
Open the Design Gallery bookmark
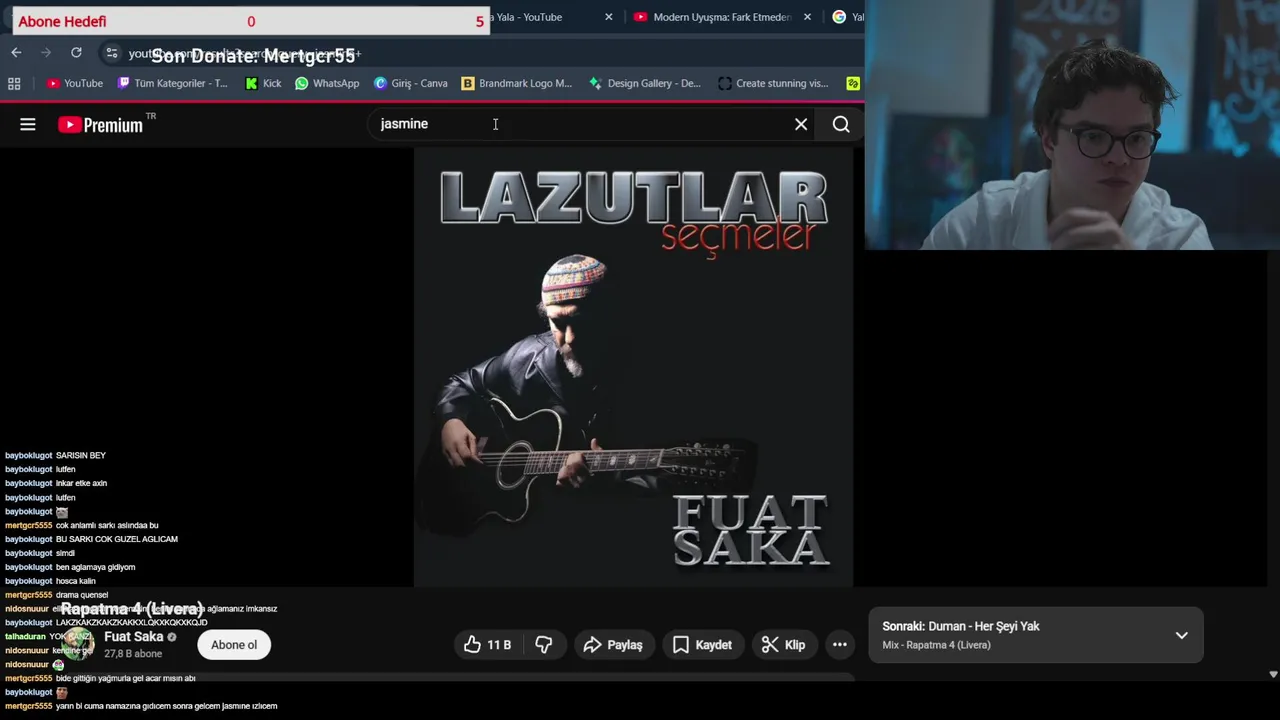pos(645,83)
